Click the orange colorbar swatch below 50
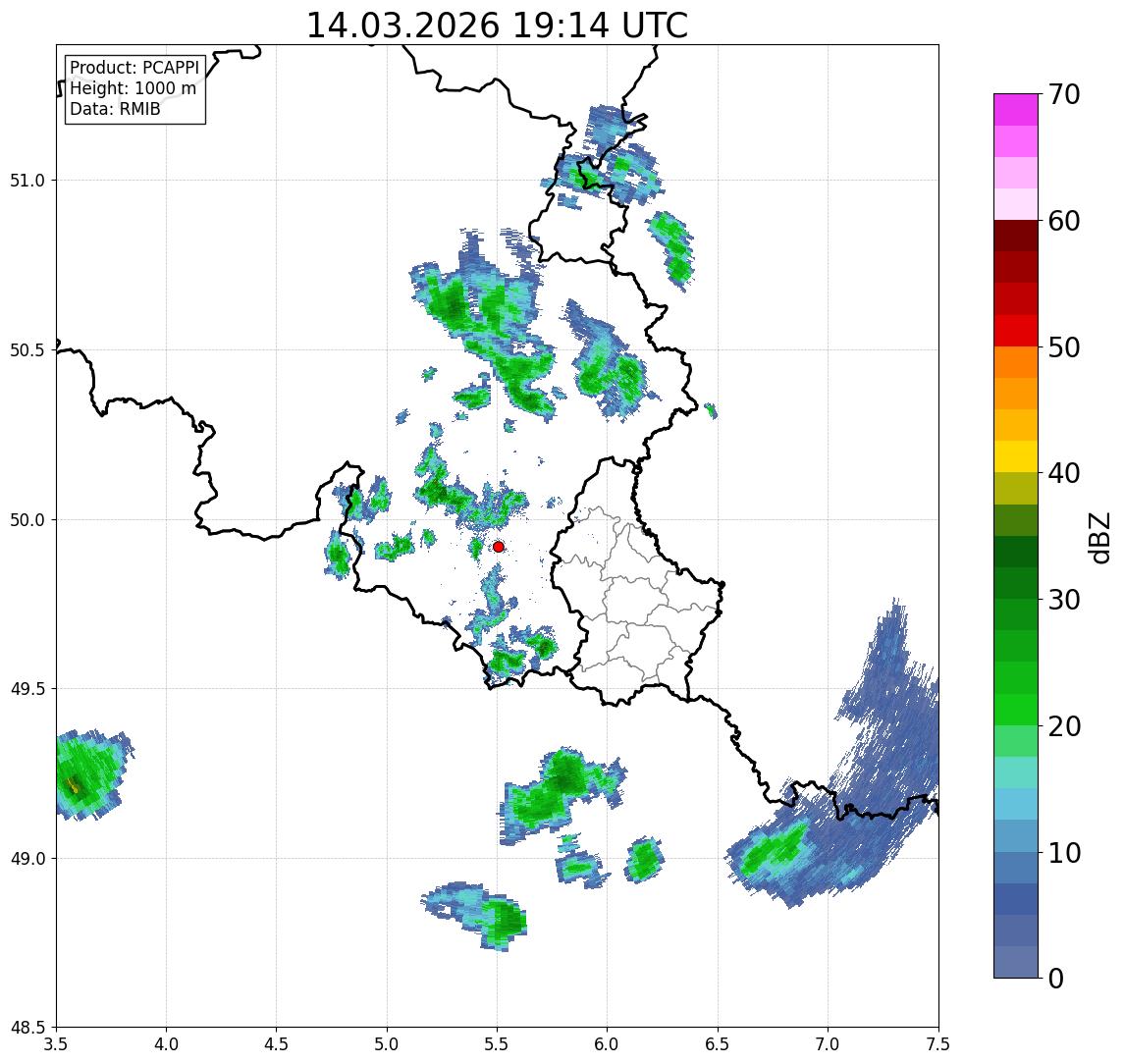The width and height of the screenshot is (1124, 1064). pos(1016,363)
